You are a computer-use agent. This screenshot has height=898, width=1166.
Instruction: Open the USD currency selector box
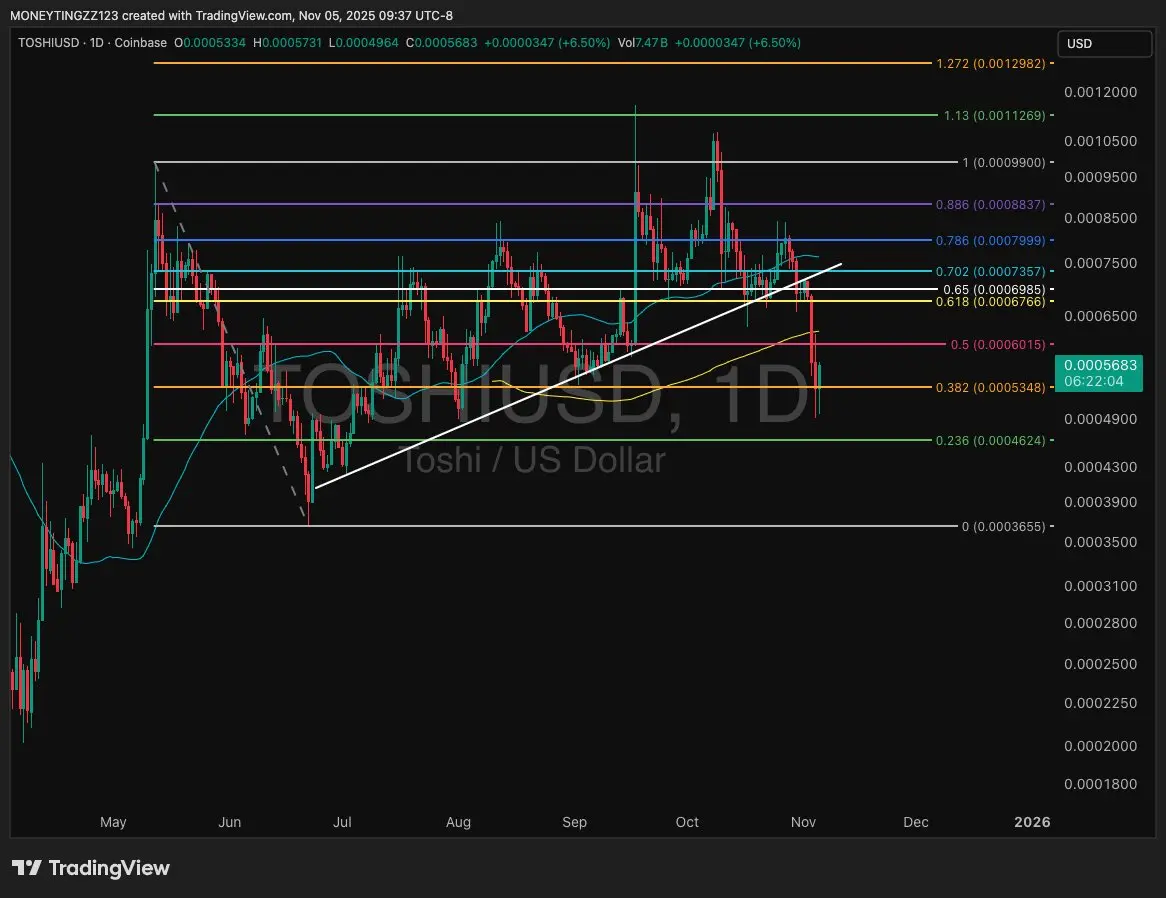click(1104, 44)
